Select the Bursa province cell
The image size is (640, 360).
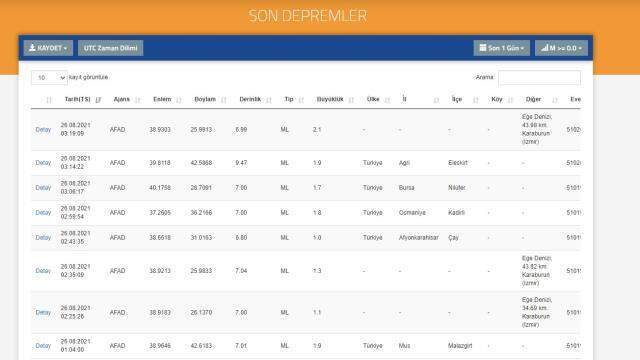(407, 188)
